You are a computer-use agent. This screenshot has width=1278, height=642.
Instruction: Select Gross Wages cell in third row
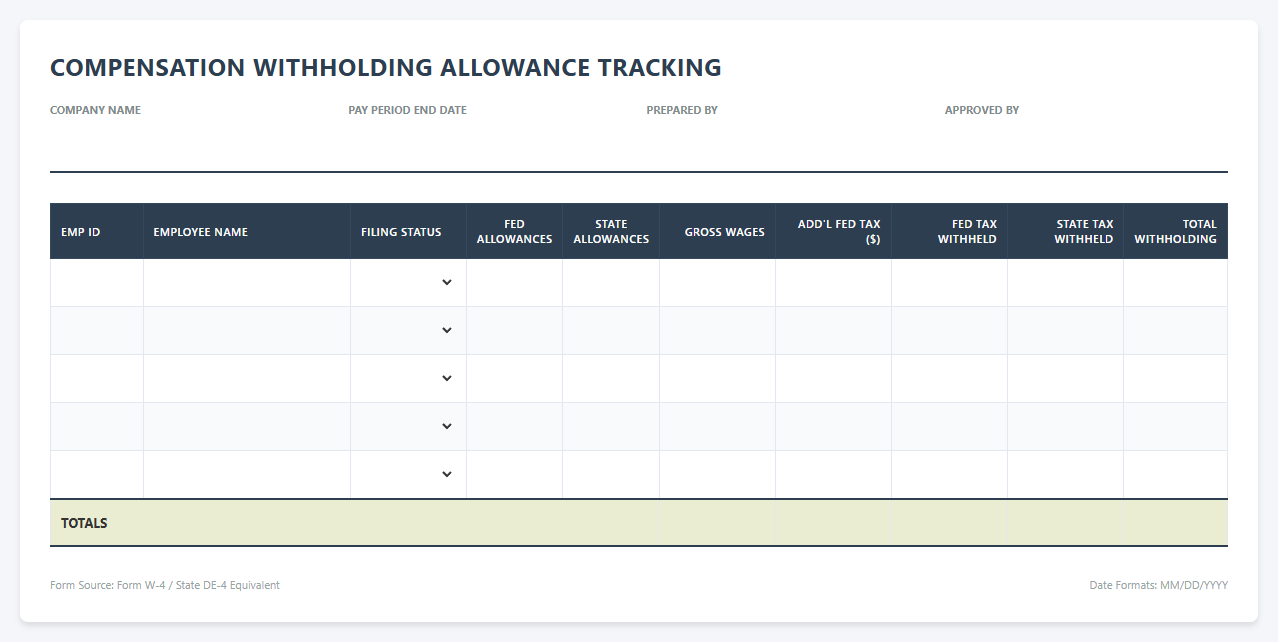tap(717, 379)
